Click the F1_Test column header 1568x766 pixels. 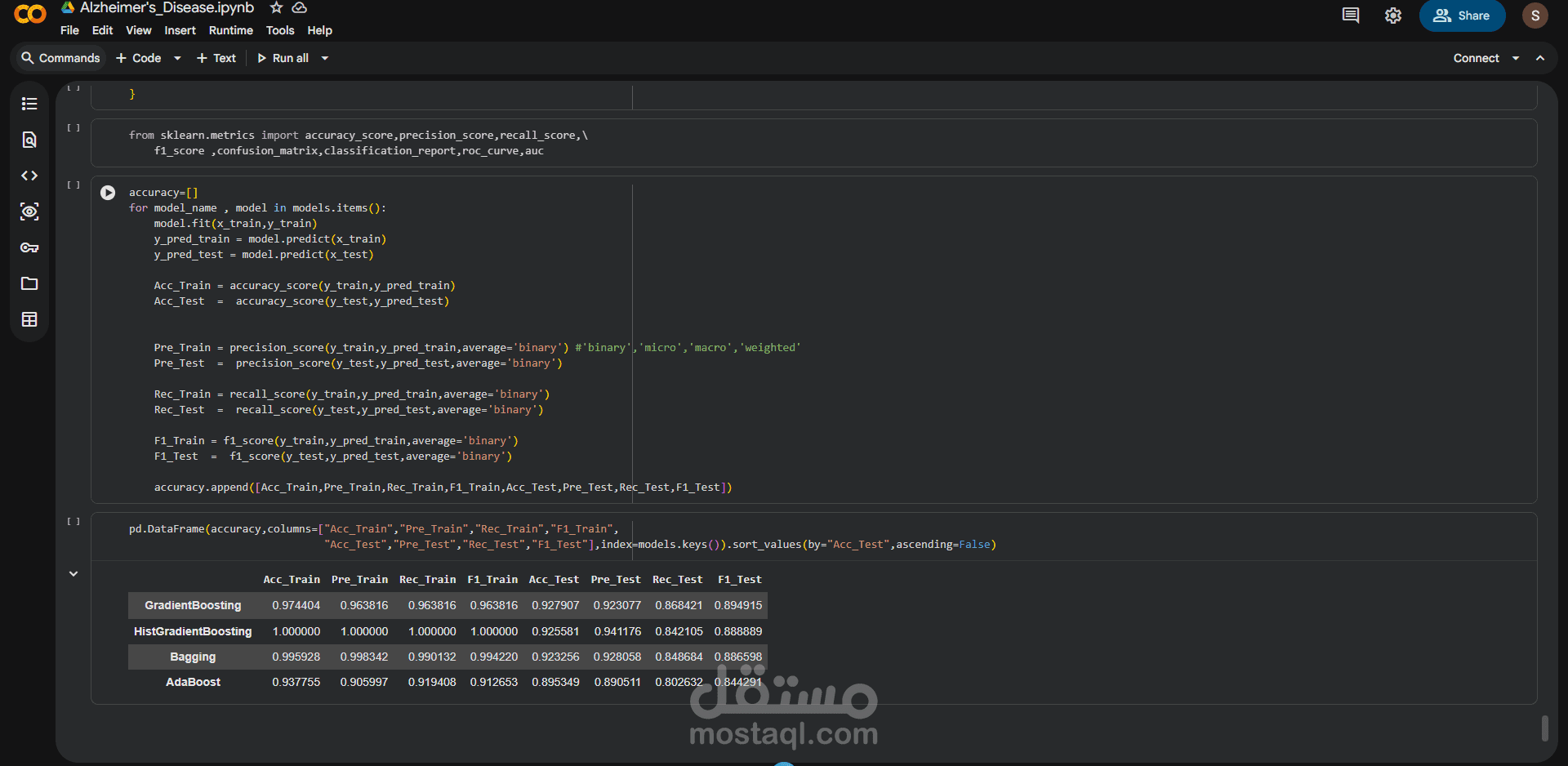[x=739, y=580]
